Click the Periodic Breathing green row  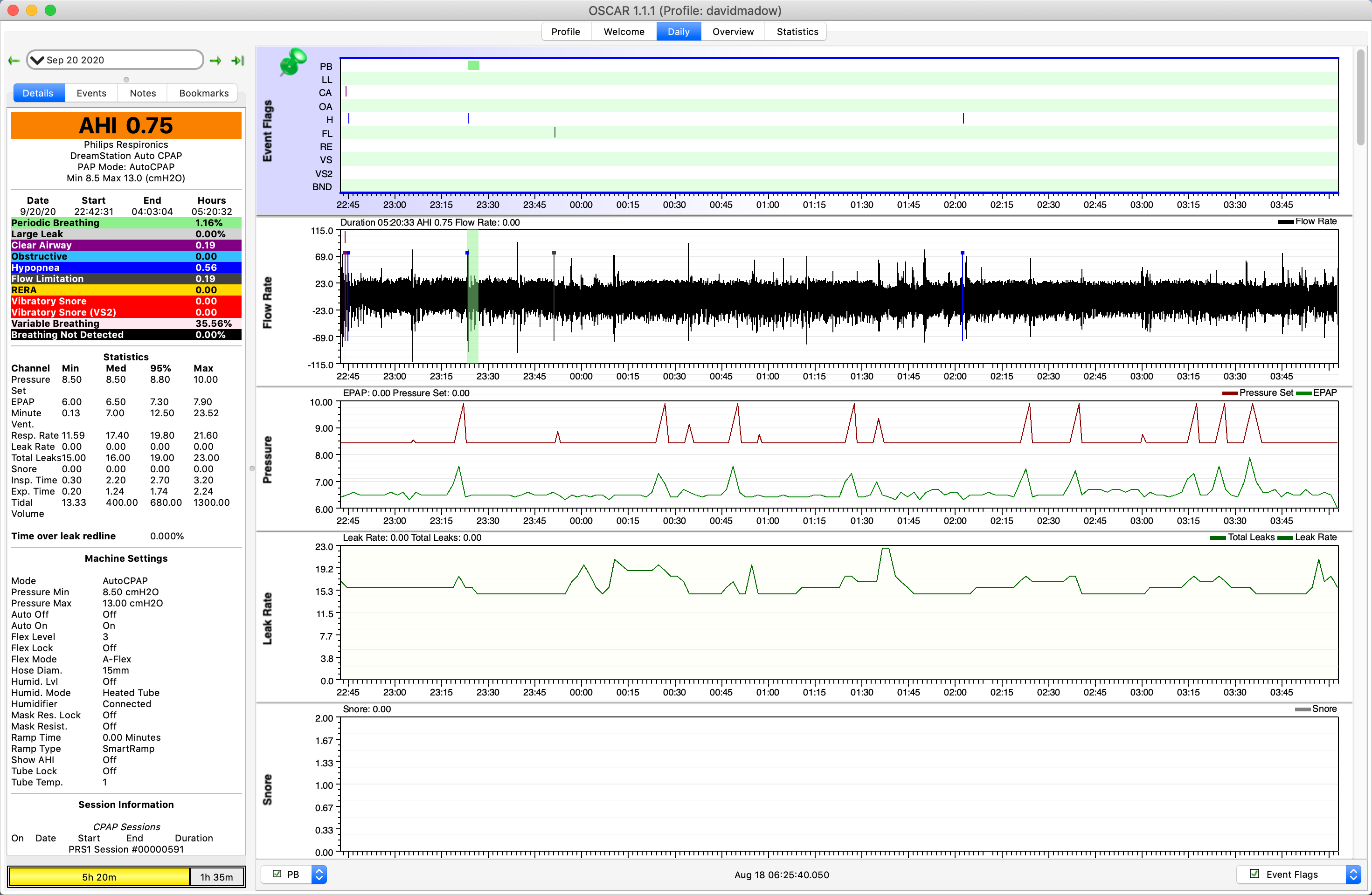coord(126,223)
